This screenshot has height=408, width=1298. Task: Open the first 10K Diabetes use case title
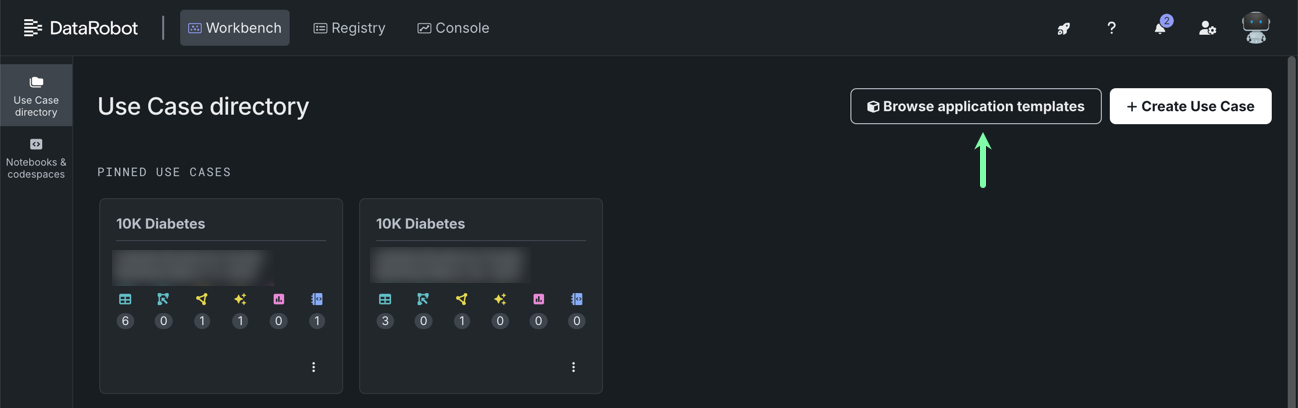coord(161,224)
